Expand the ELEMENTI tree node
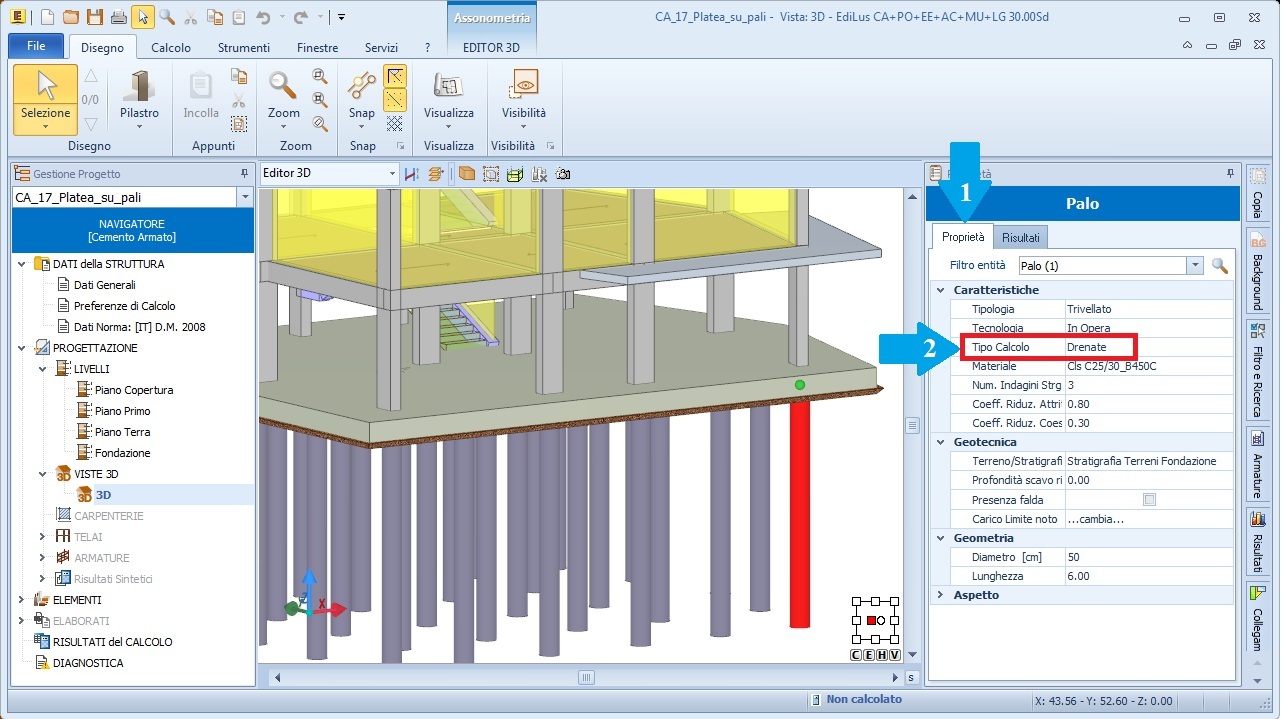Screen dimensions: 1281x719 21,600
